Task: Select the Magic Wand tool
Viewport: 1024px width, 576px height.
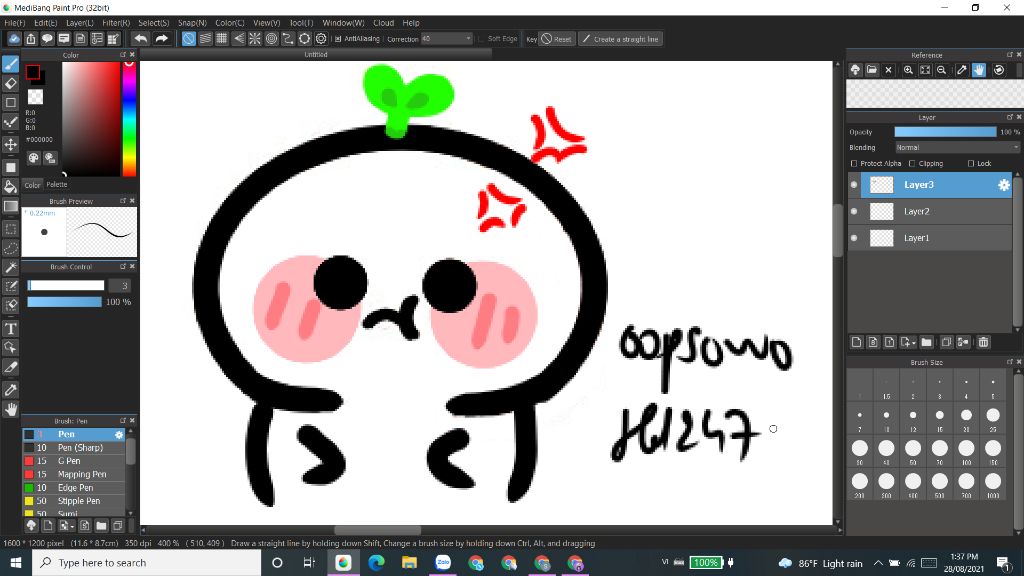Action: tap(10, 267)
